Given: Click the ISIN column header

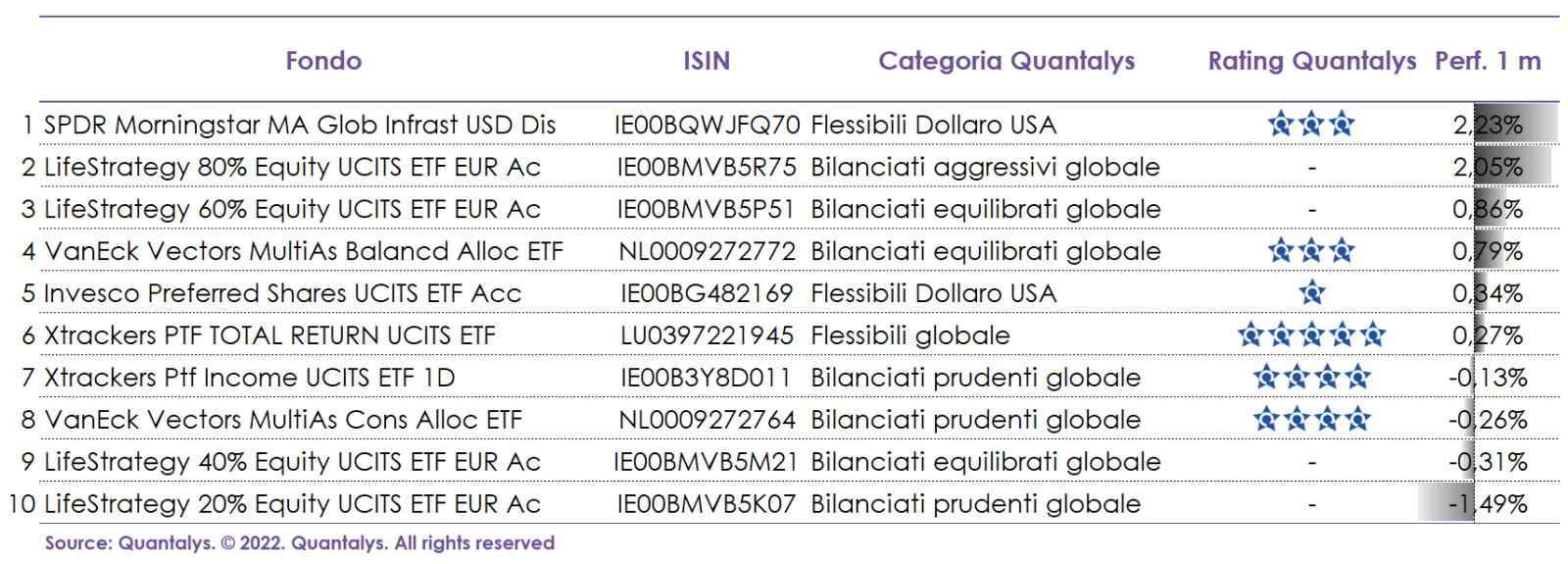Looking at the screenshot, I should (707, 61).
